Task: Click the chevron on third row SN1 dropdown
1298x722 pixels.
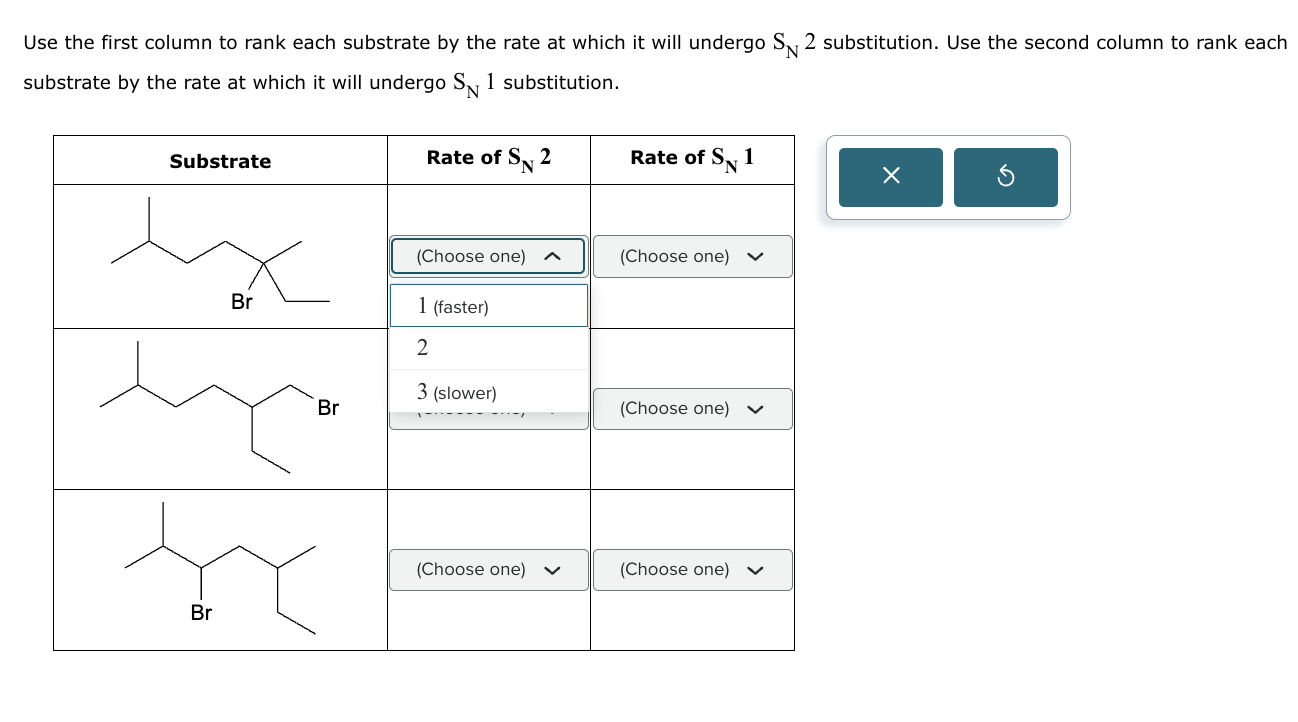Action: (x=757, y=569)
